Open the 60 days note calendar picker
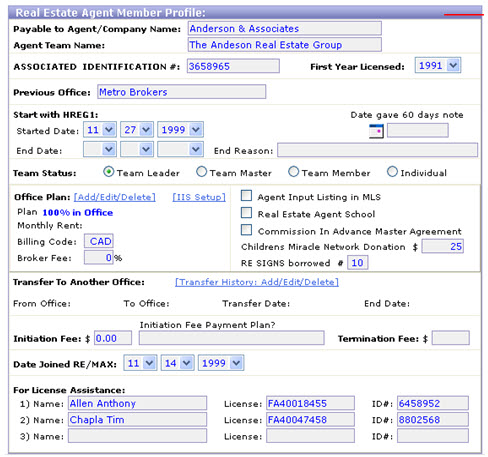This screenshot has width=488, height=457. [x=376, y=131]
